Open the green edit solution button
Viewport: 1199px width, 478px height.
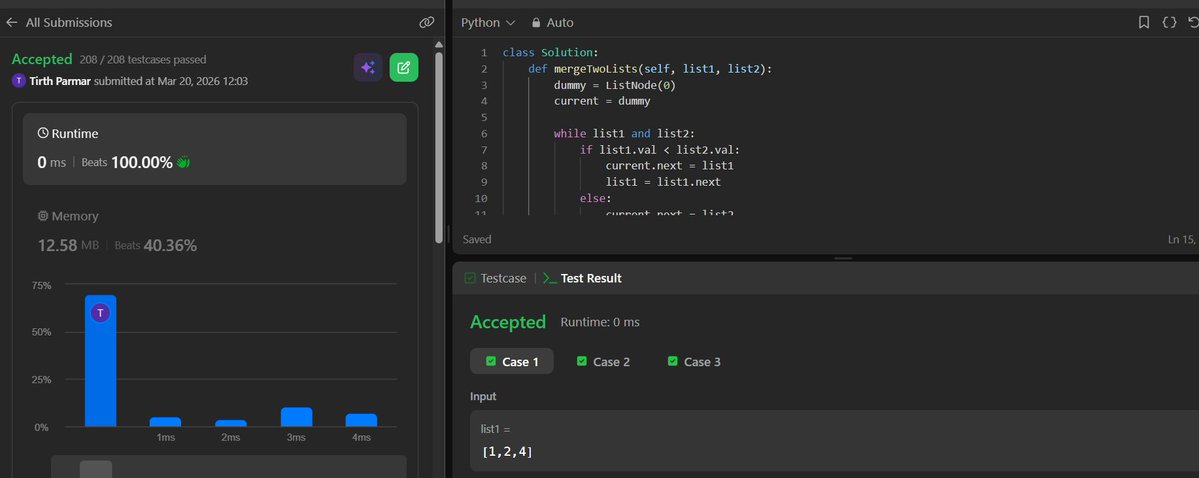click(x=404, y=67)
